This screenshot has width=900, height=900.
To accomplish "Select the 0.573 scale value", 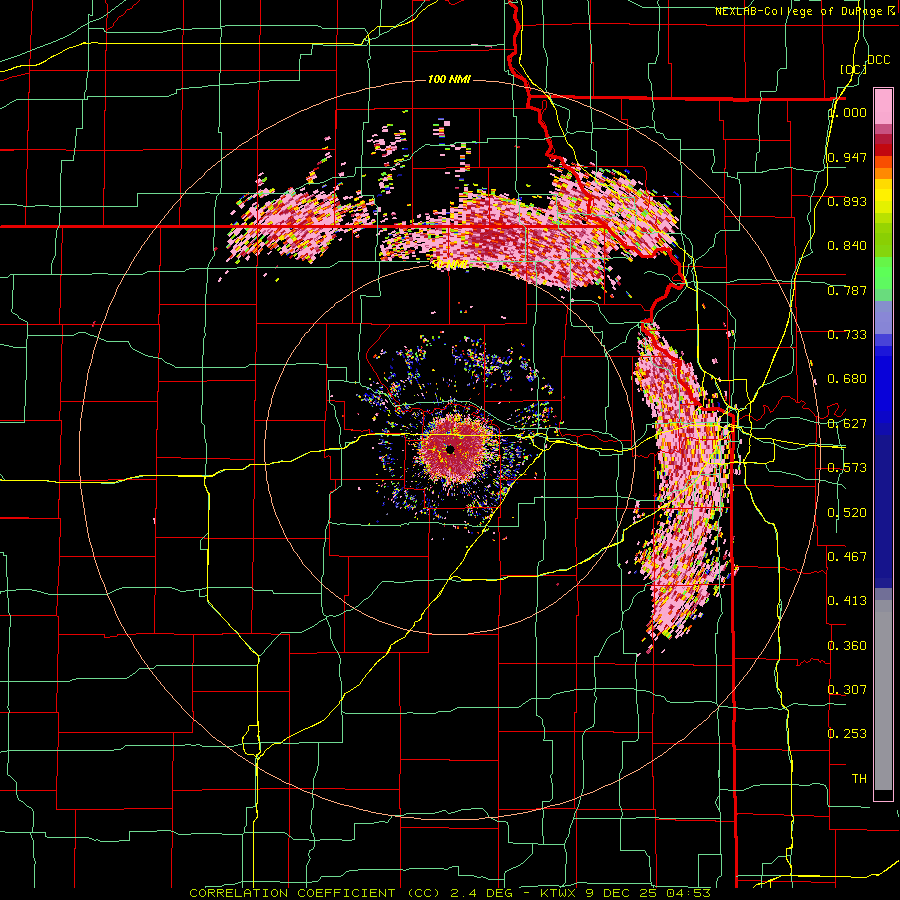I will click(x=847, y=468).
